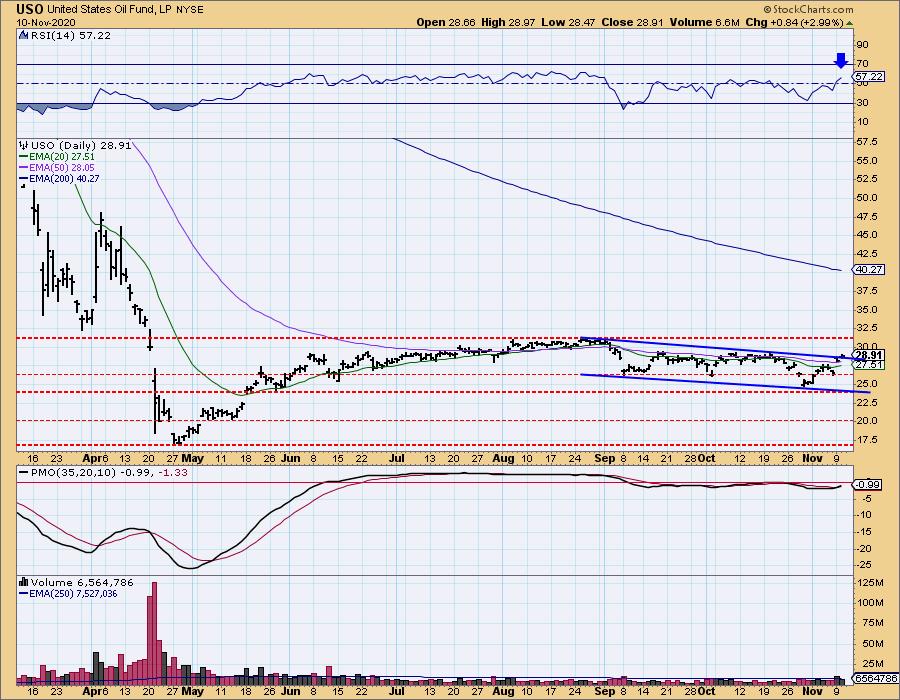Click 'Jun' on the price chart date axis
900x700 pixels.
click(290, 458)
